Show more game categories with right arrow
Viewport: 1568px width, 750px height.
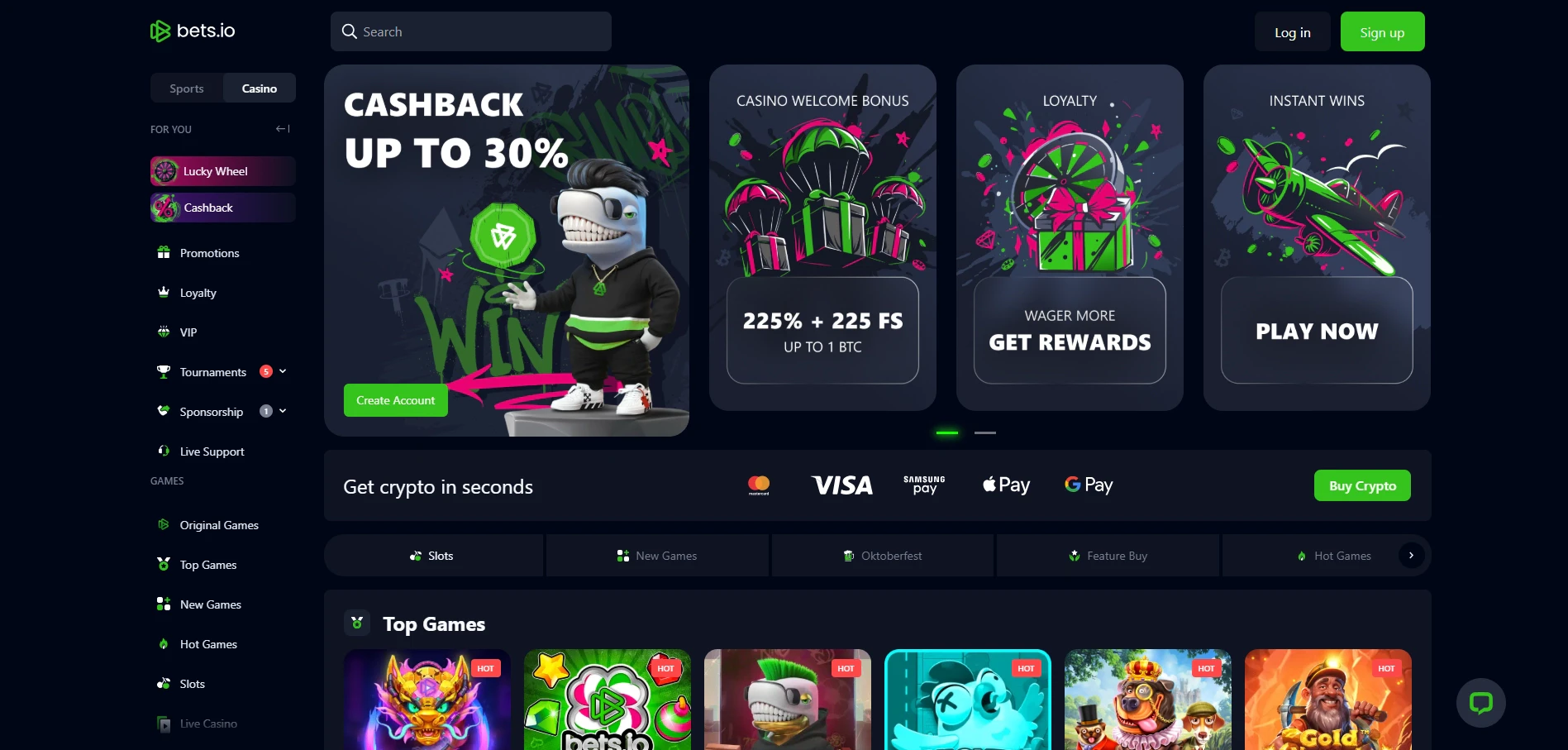[1411, 556]
